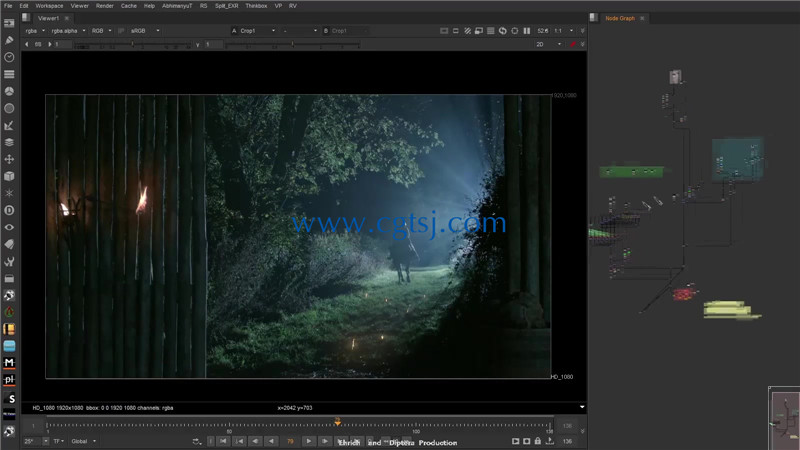The image size is (800, 450).
Task: Click the current frame number field 79
Action: point(290,441)
